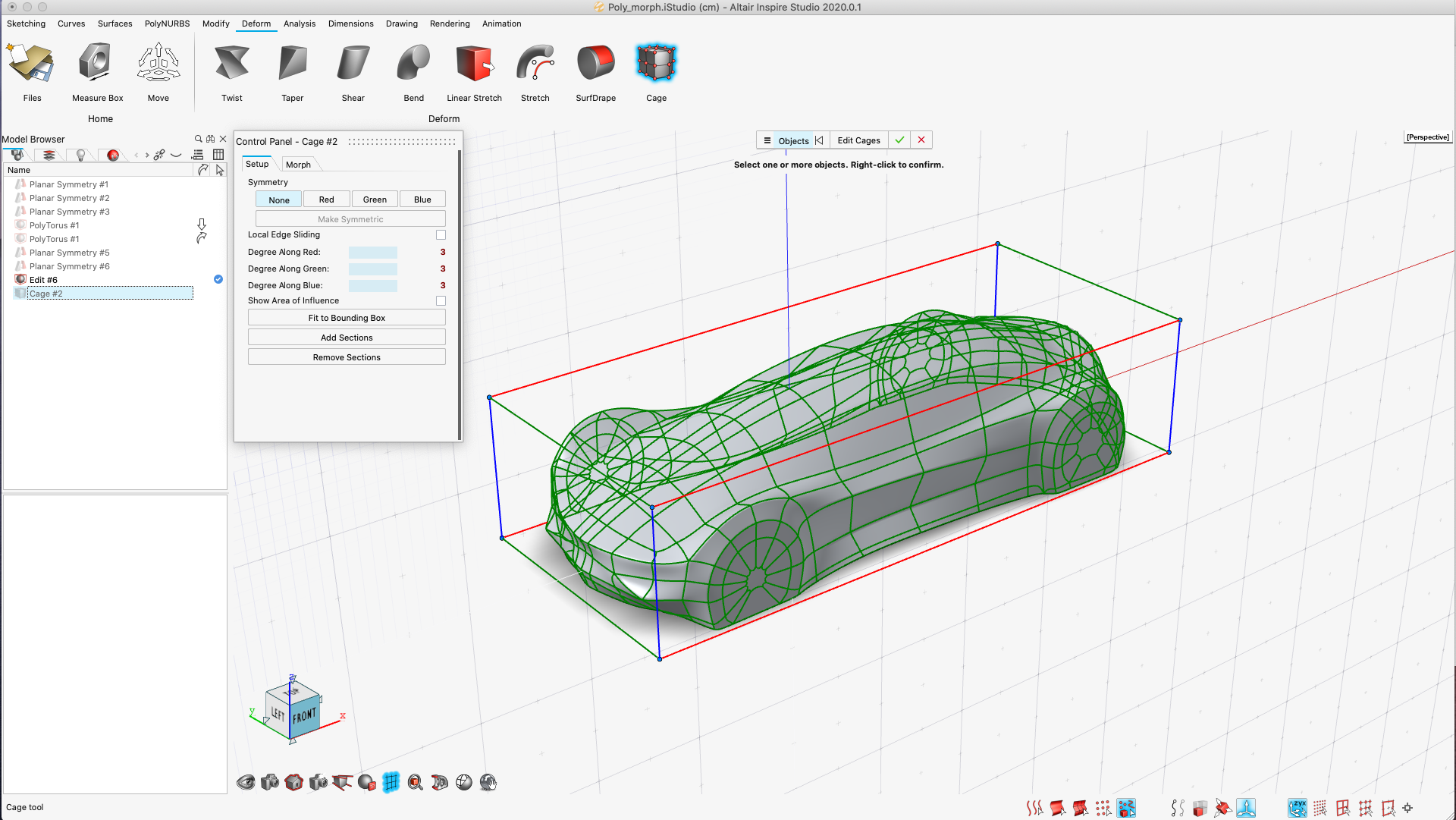Open the Files tool in ribbon
The height and width of the screenshot is (820, 1456).
point(32,73)
